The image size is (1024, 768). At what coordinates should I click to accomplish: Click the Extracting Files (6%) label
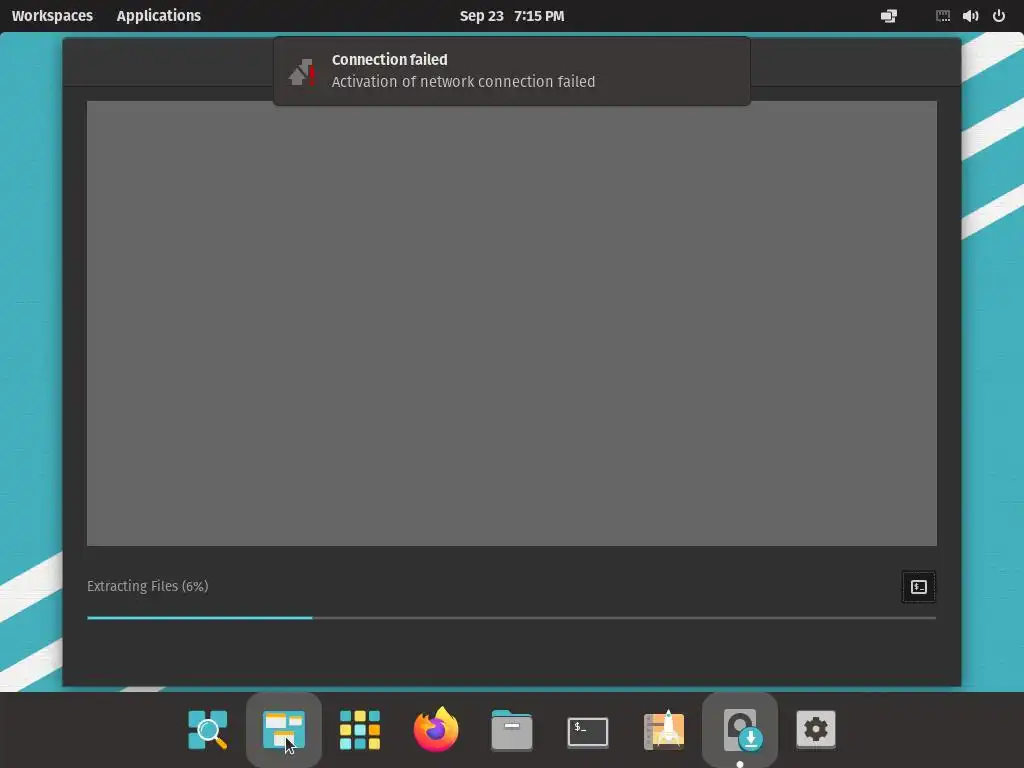point(148,586)
